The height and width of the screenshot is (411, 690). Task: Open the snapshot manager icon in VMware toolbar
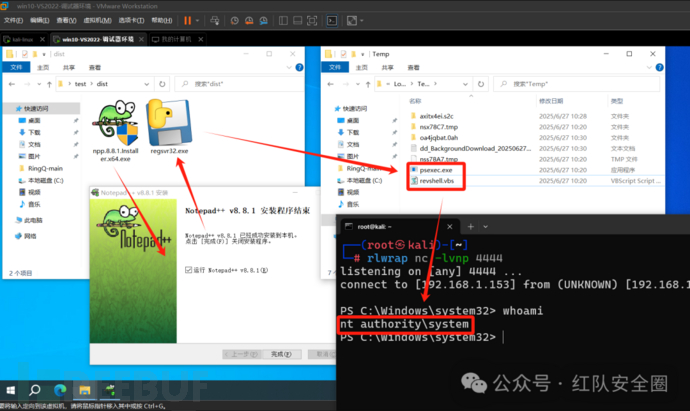pyautogui.click(x=264, y=21)
